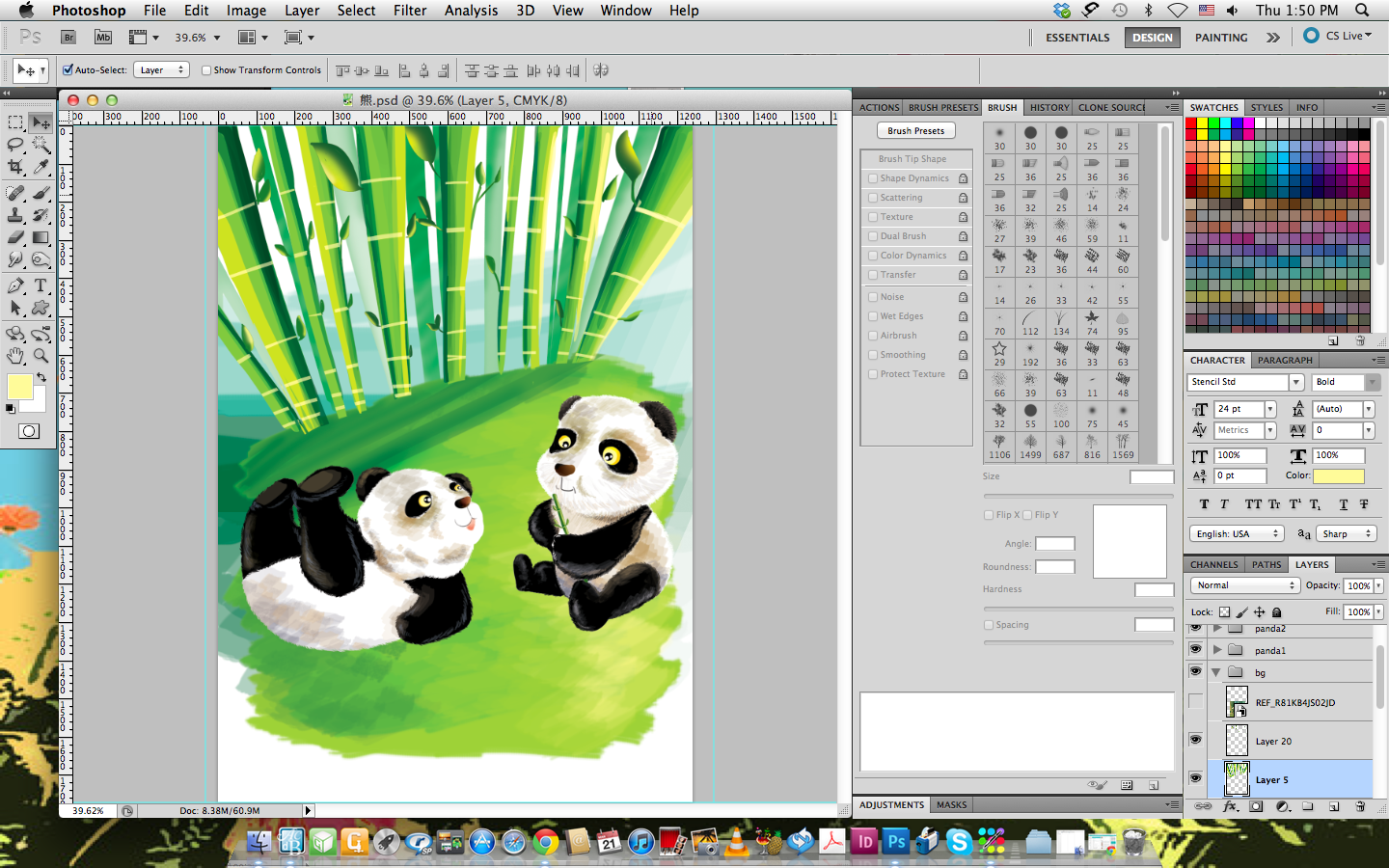1389x868 pixels.
Task: Select the Move tool in toolbox
Action: point(41,123)
